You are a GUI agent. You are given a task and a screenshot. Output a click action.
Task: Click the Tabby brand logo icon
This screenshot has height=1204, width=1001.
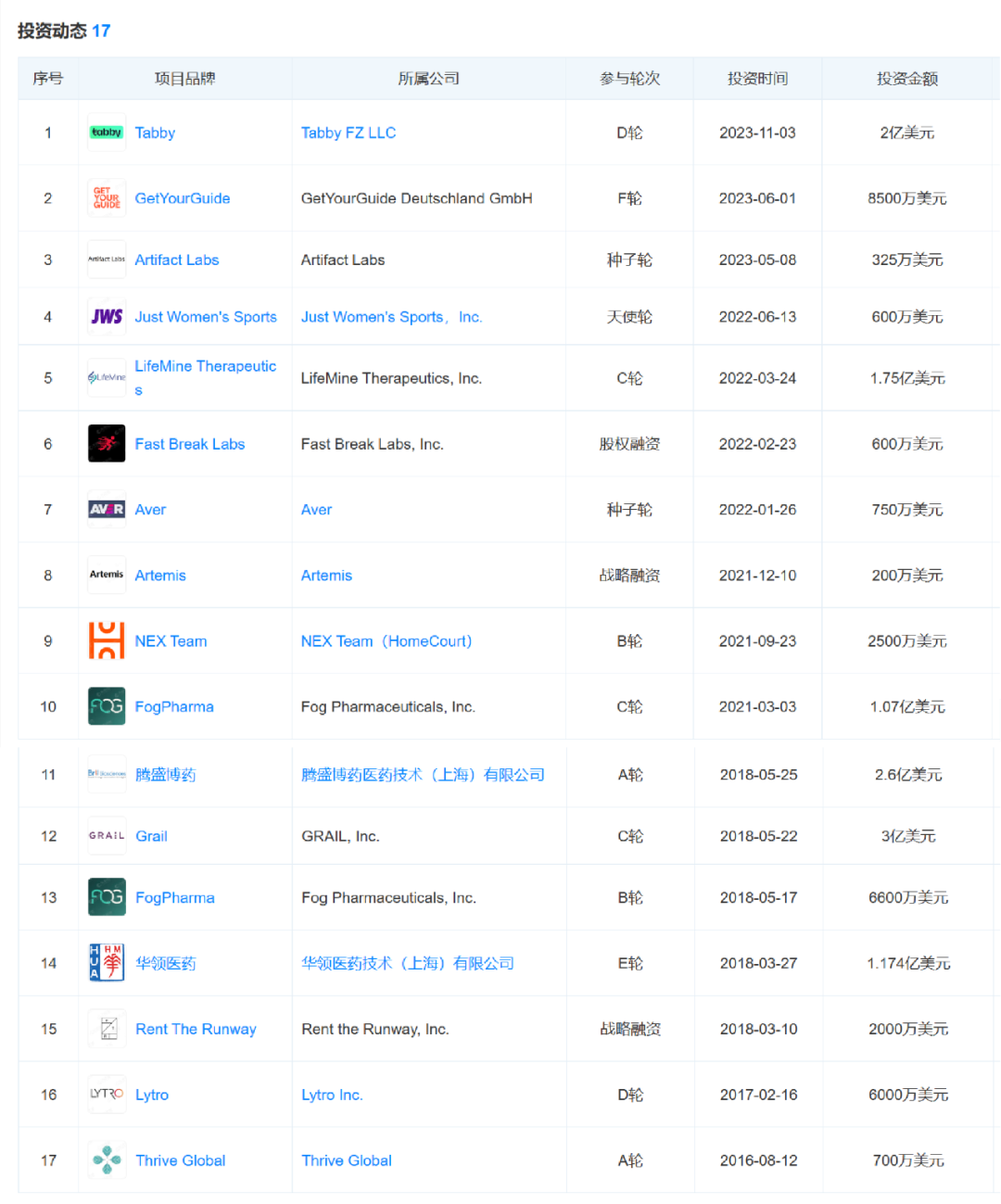pyautogui.click(x=107, y=133)
